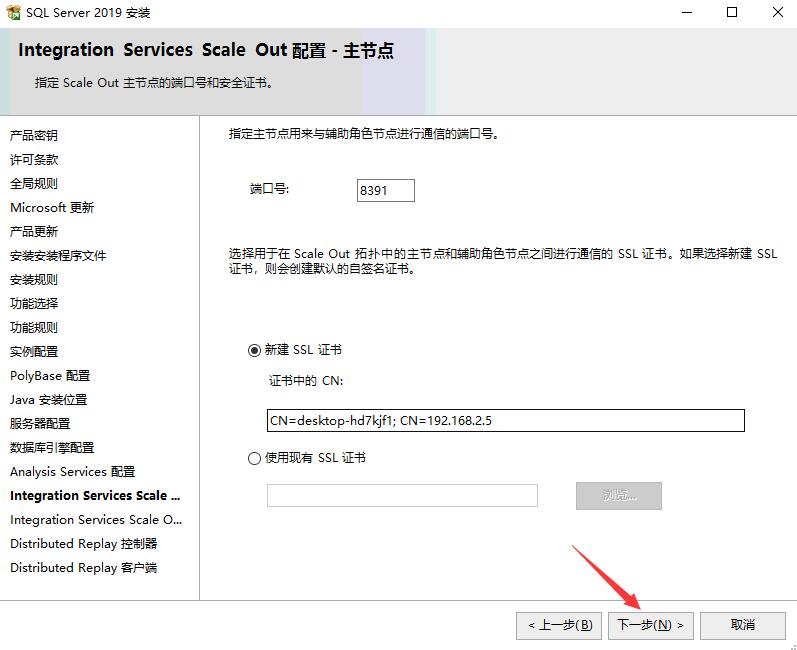Go back with the 上一步(B) button

[559, 626]
